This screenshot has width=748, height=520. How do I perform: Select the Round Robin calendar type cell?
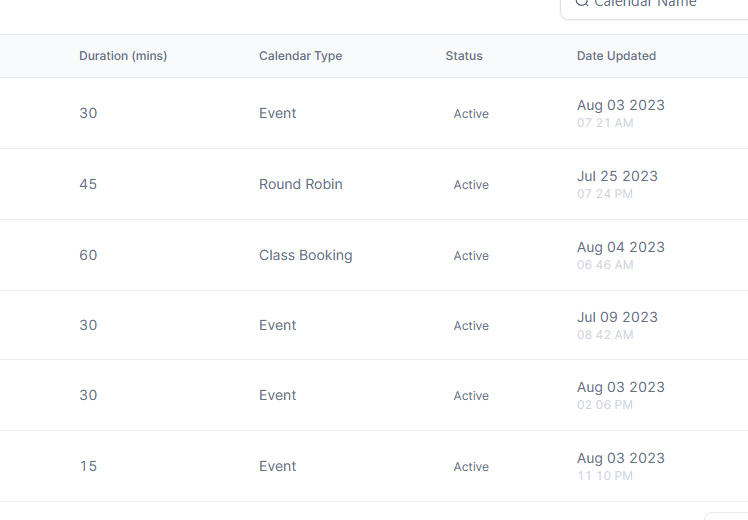pyautogui.click(x=301, y=184)
